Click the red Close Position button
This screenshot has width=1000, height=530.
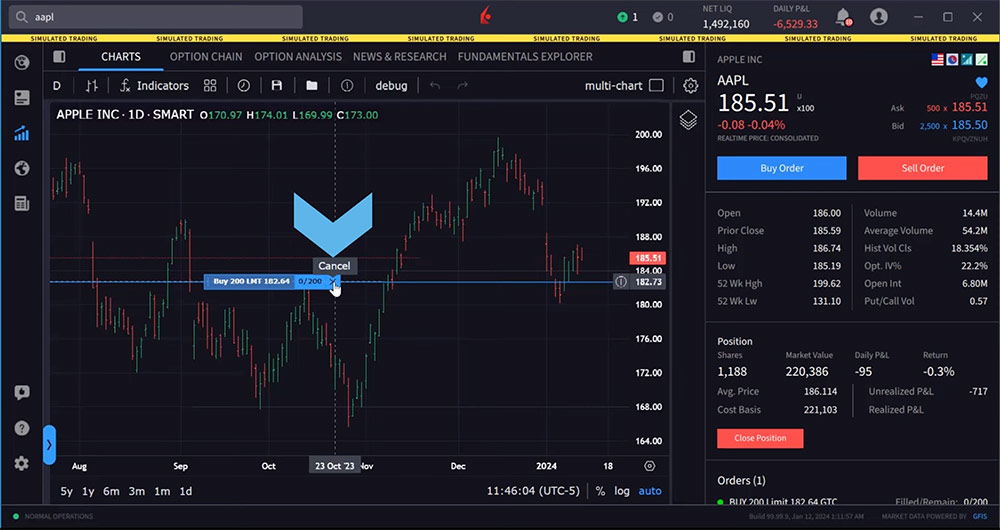coord(760,438)
